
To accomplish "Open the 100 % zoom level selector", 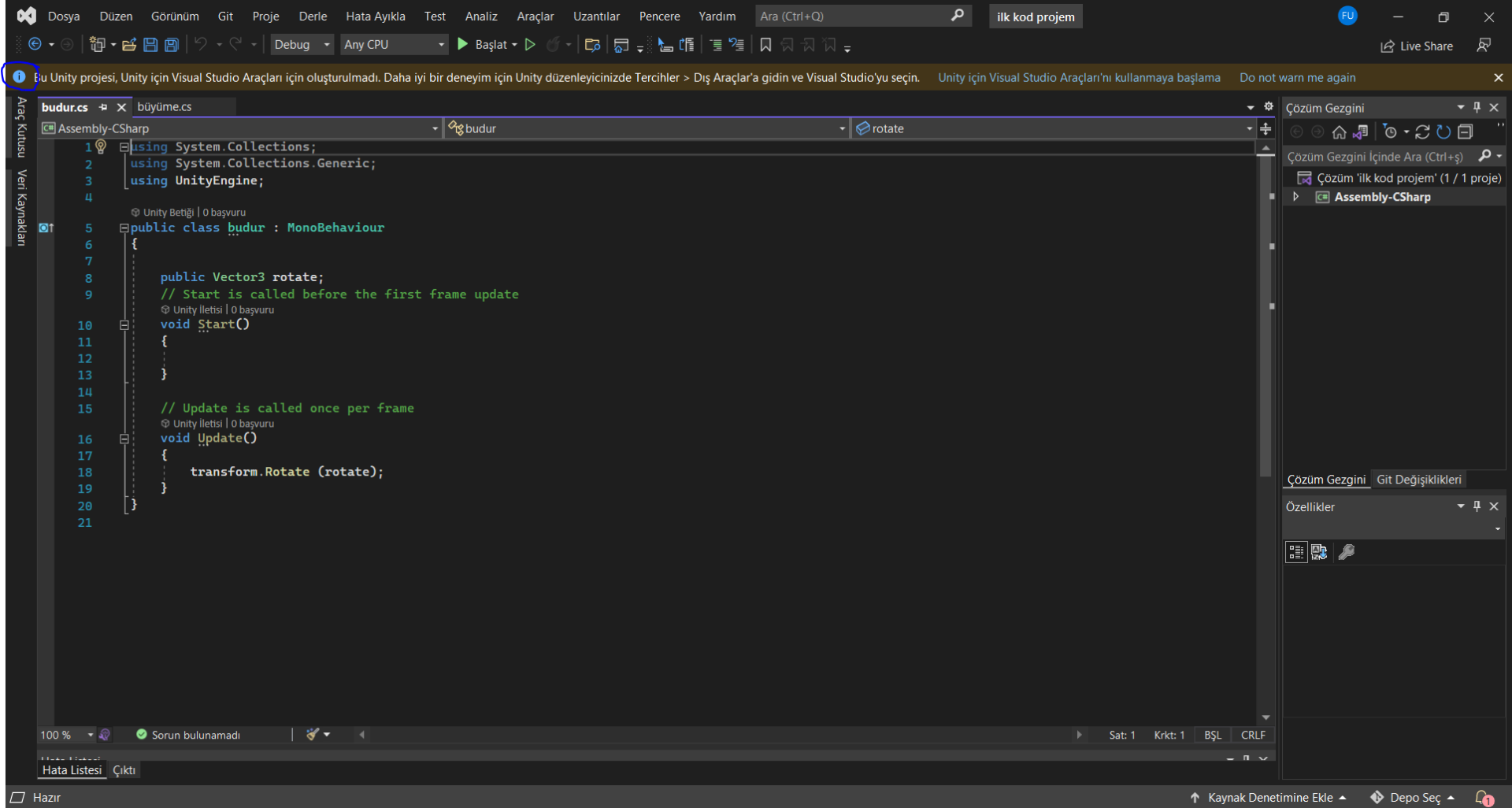I will click(x=66, y=735).
